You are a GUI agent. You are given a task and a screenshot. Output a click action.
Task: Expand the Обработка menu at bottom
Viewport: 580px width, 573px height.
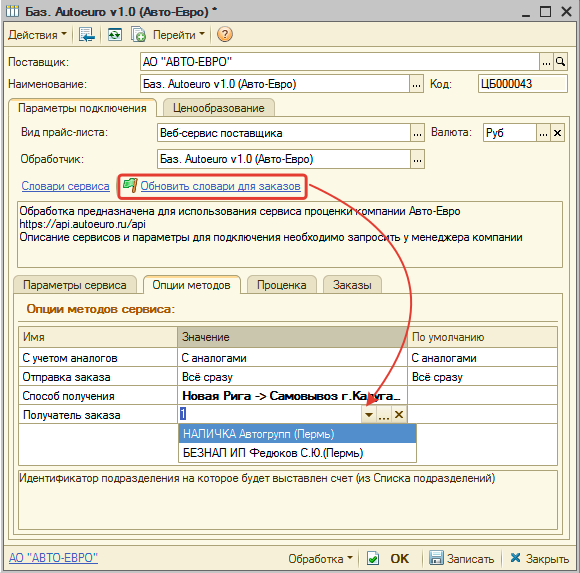tap(320, 559)
